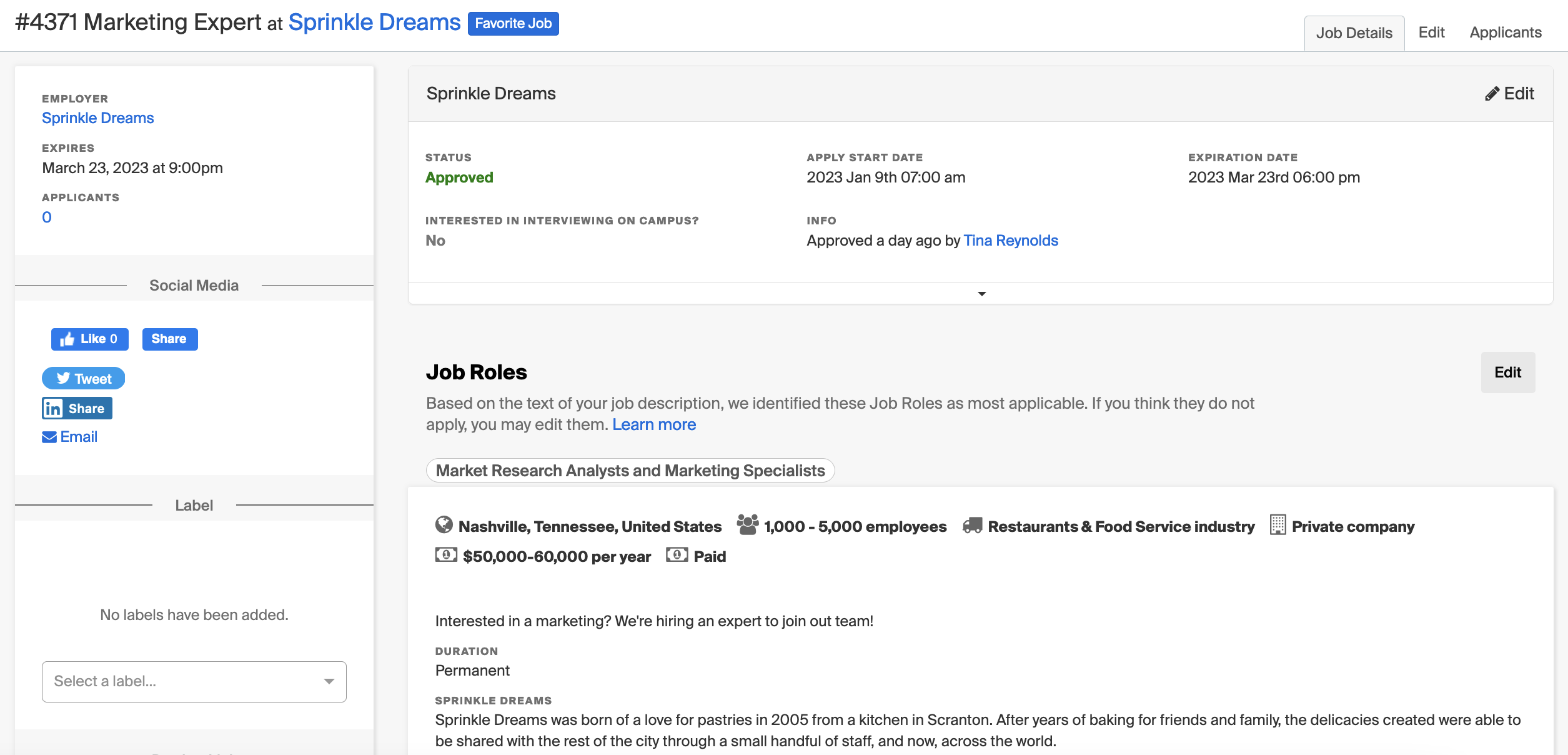Screen dimensions: 1568x755
Task: Click Market Research Analysts and Marketing Specialists tag
Action: click(x=630, y=471)
